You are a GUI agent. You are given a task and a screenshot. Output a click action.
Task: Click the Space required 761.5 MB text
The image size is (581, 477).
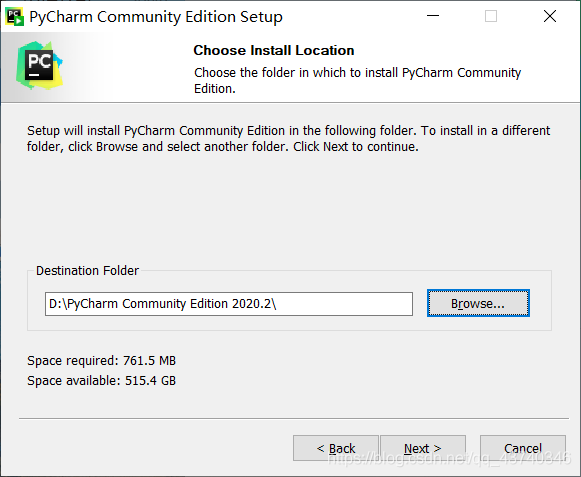[102, 361]
